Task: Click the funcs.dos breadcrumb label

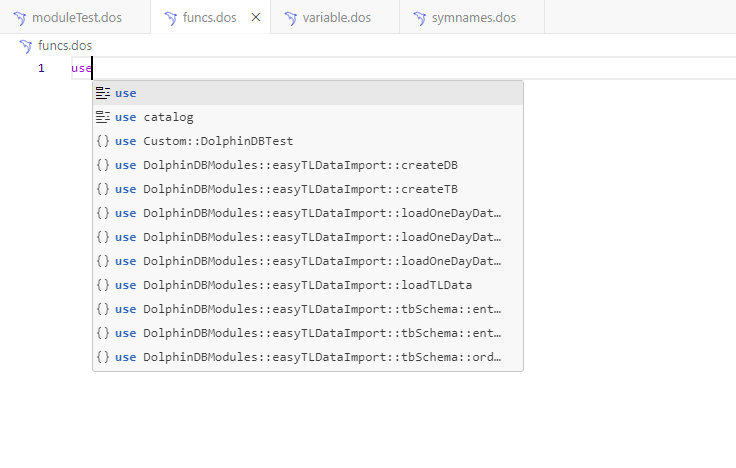Action: (x=65, y=46)
